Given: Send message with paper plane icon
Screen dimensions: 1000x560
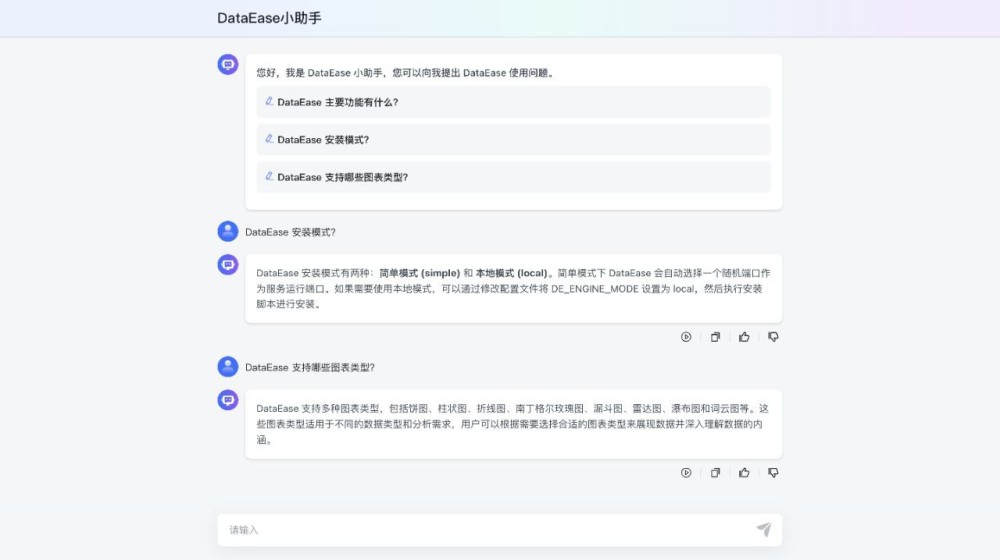Looking at the screenshot, I should pyautogui.click(x=764, y=529).
